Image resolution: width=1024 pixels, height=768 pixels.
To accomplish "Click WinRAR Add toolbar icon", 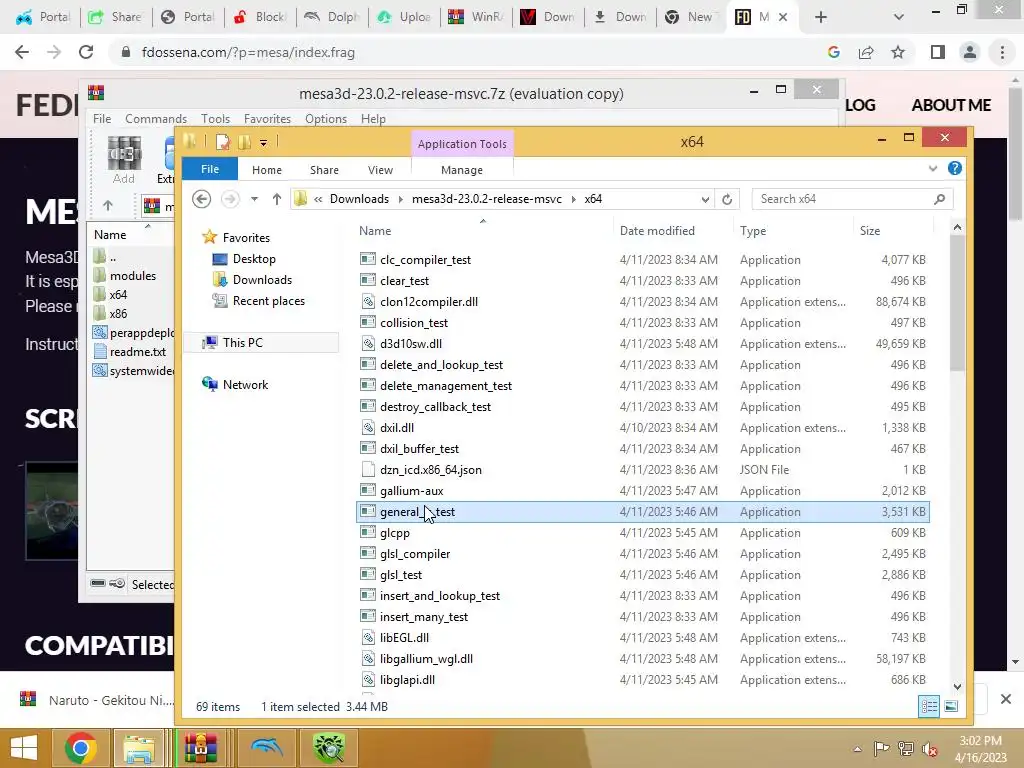I will 123,159.
